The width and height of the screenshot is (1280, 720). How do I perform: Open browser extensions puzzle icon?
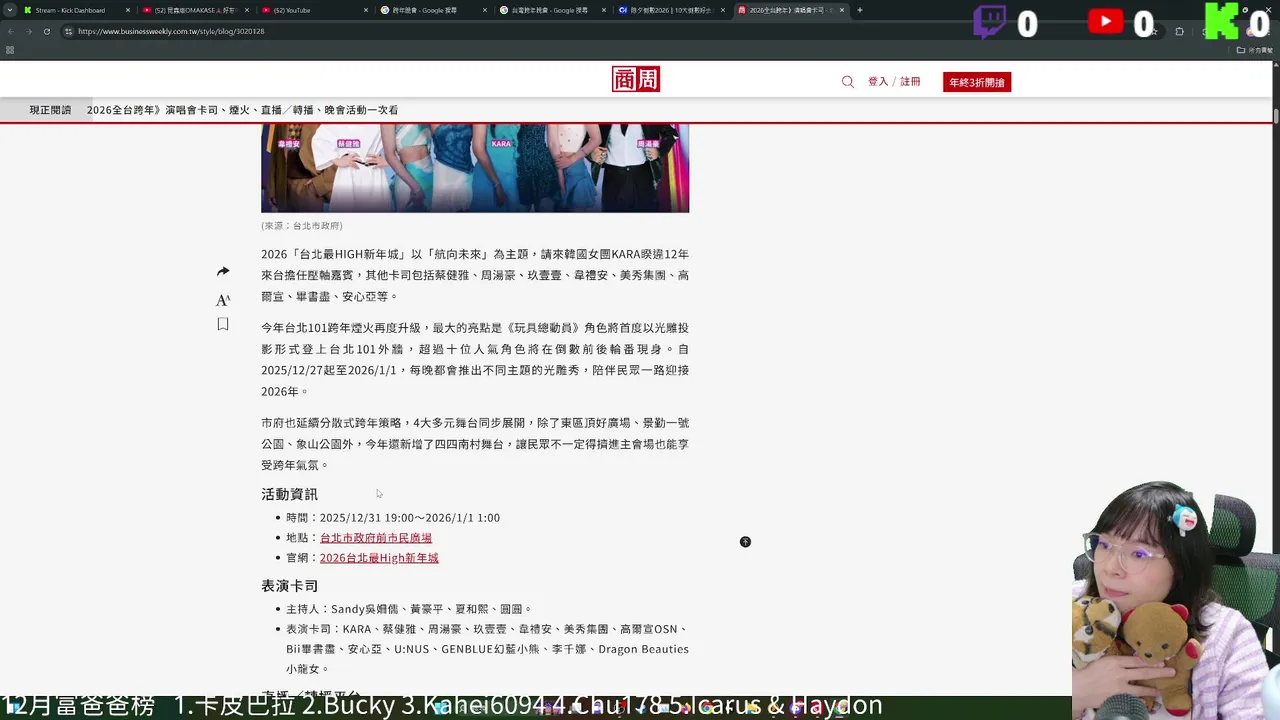1179,31
